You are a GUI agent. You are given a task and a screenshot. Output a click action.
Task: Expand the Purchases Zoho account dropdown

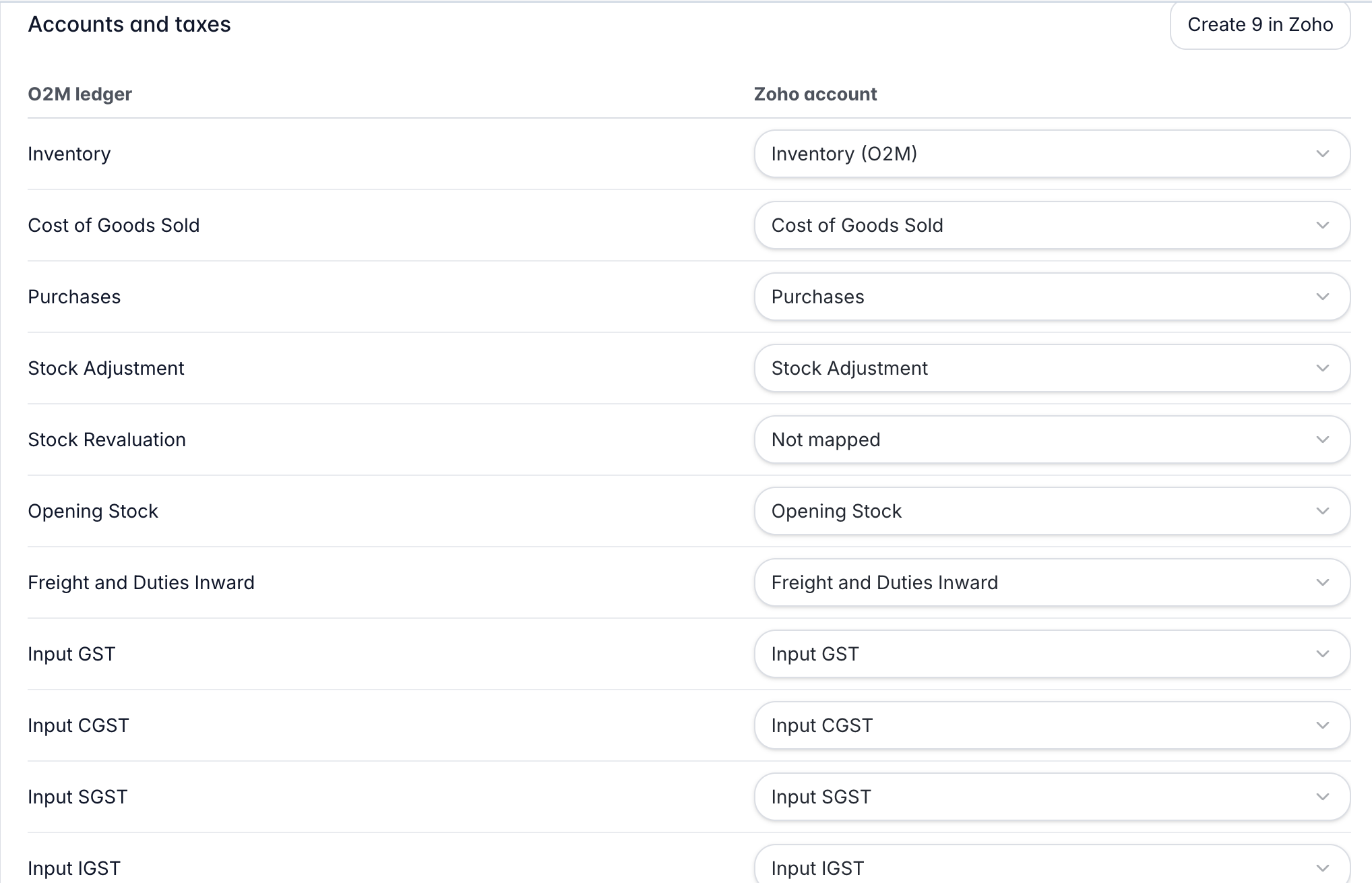click(x=1052, y=297)
